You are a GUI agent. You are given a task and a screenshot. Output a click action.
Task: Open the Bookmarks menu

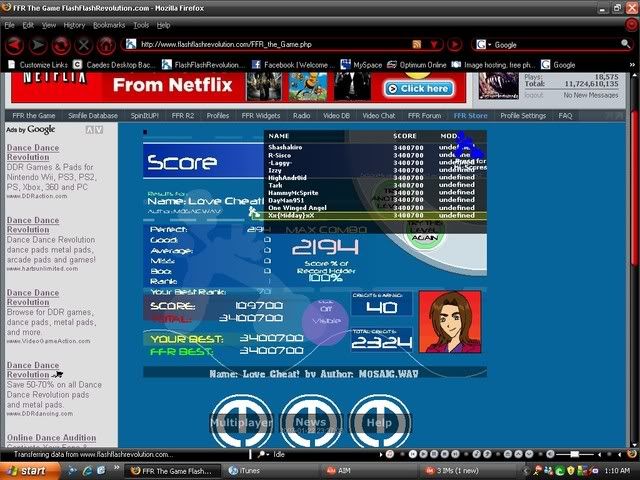[109, 24]
